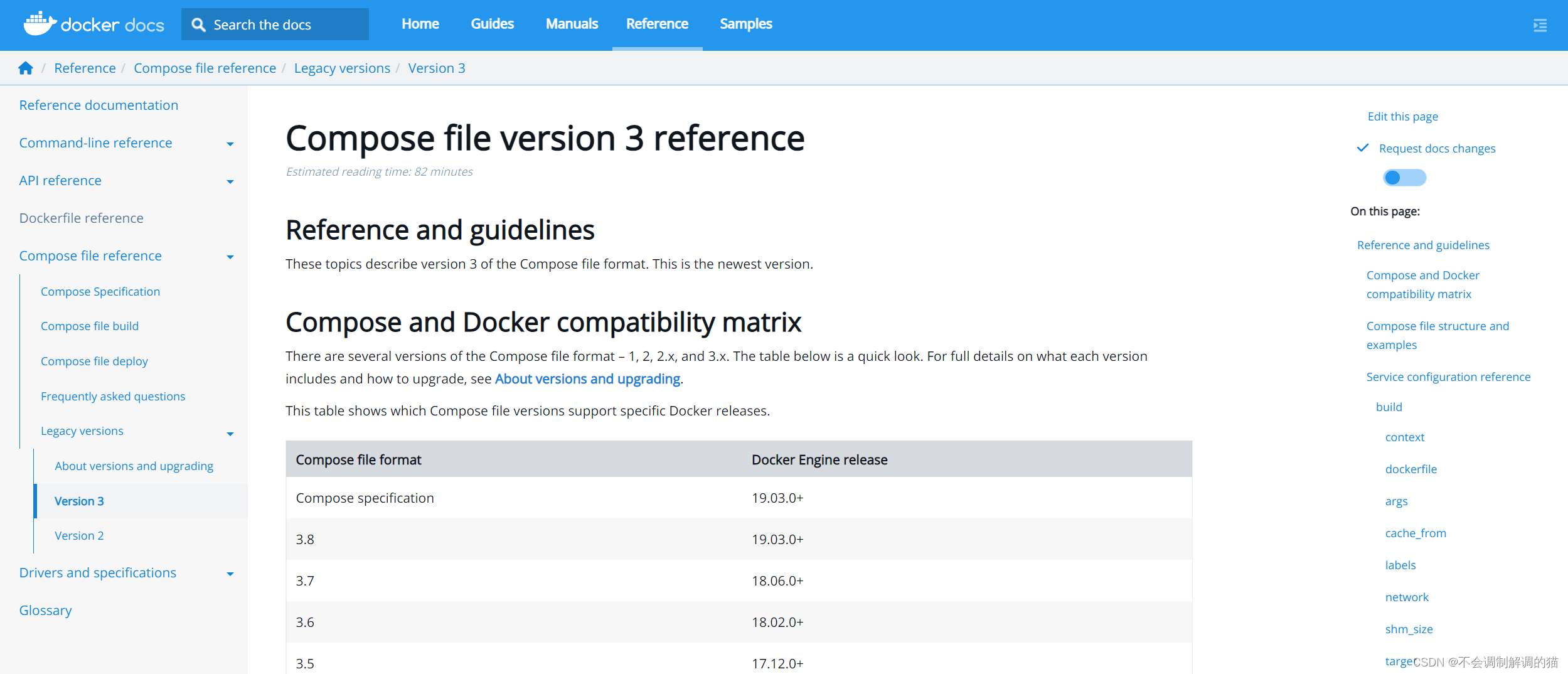This screenshot has width=1568, height=674.
Task: Open Compose file deploy in sidebar
Action: tap(94, 361)
